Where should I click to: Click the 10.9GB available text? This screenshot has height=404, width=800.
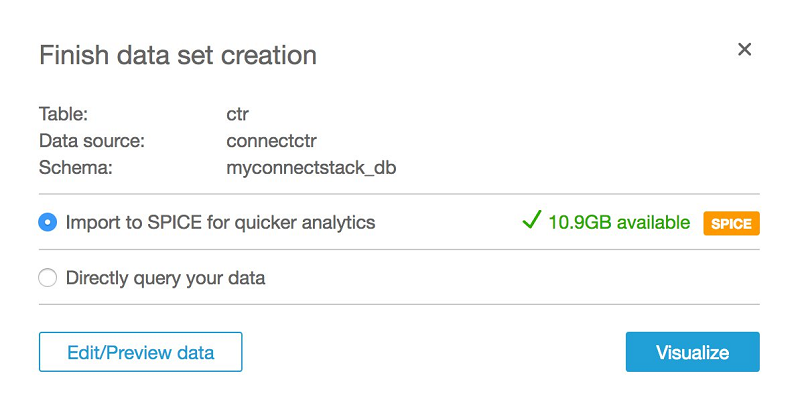pos(619,222)
